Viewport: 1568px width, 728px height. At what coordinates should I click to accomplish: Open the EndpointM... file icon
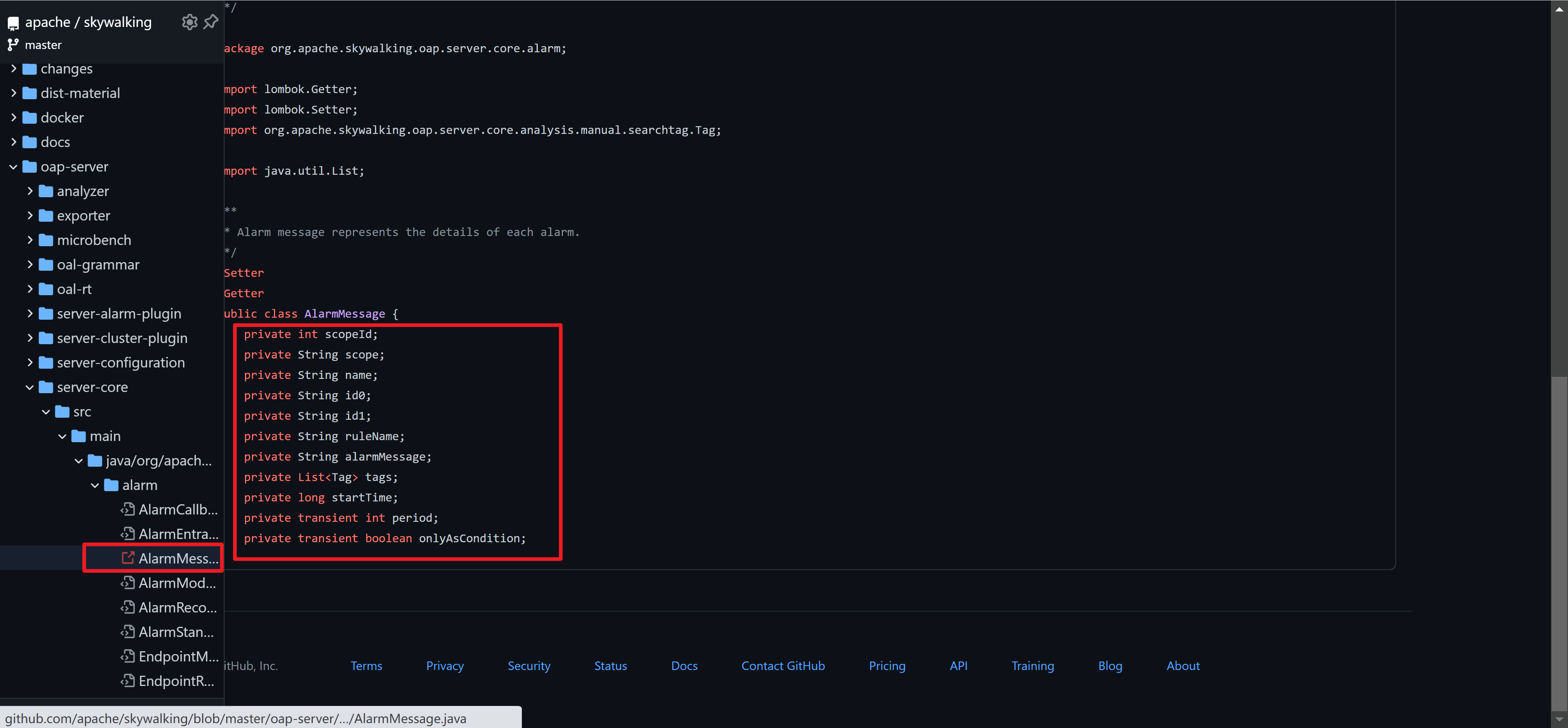(127, 656)
